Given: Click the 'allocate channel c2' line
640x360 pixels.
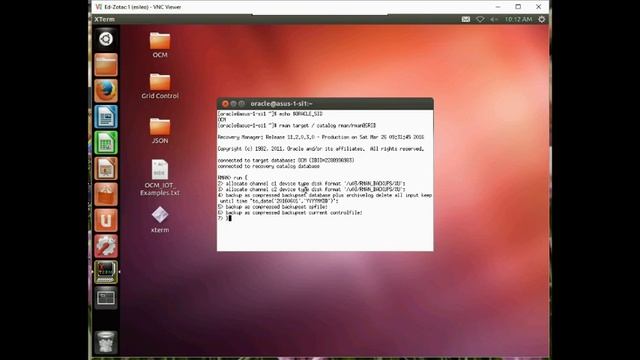Looking at the screenshot, I should click(x=311, y=189).
